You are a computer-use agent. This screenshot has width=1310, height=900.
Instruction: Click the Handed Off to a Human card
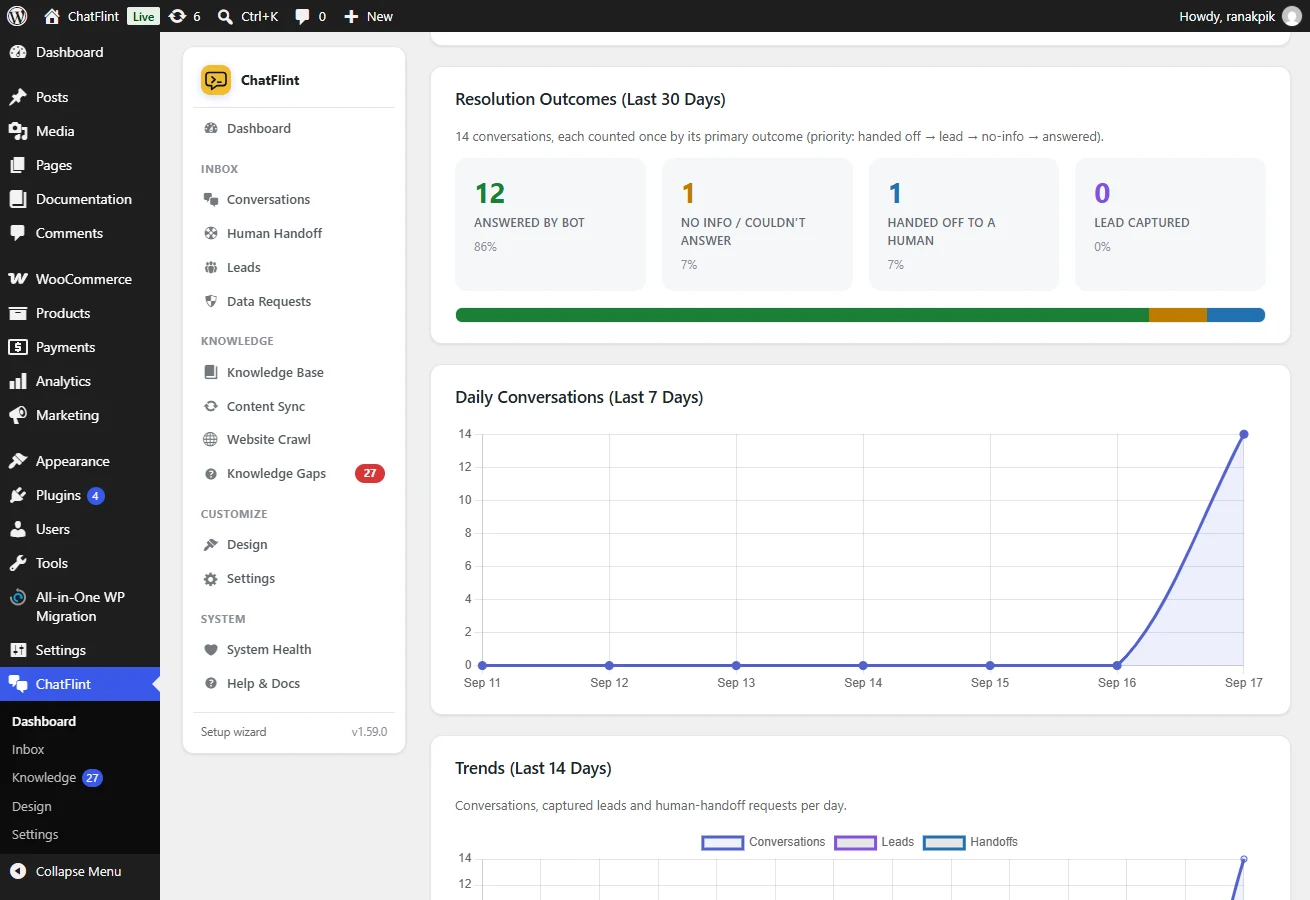tap(964, 224)
